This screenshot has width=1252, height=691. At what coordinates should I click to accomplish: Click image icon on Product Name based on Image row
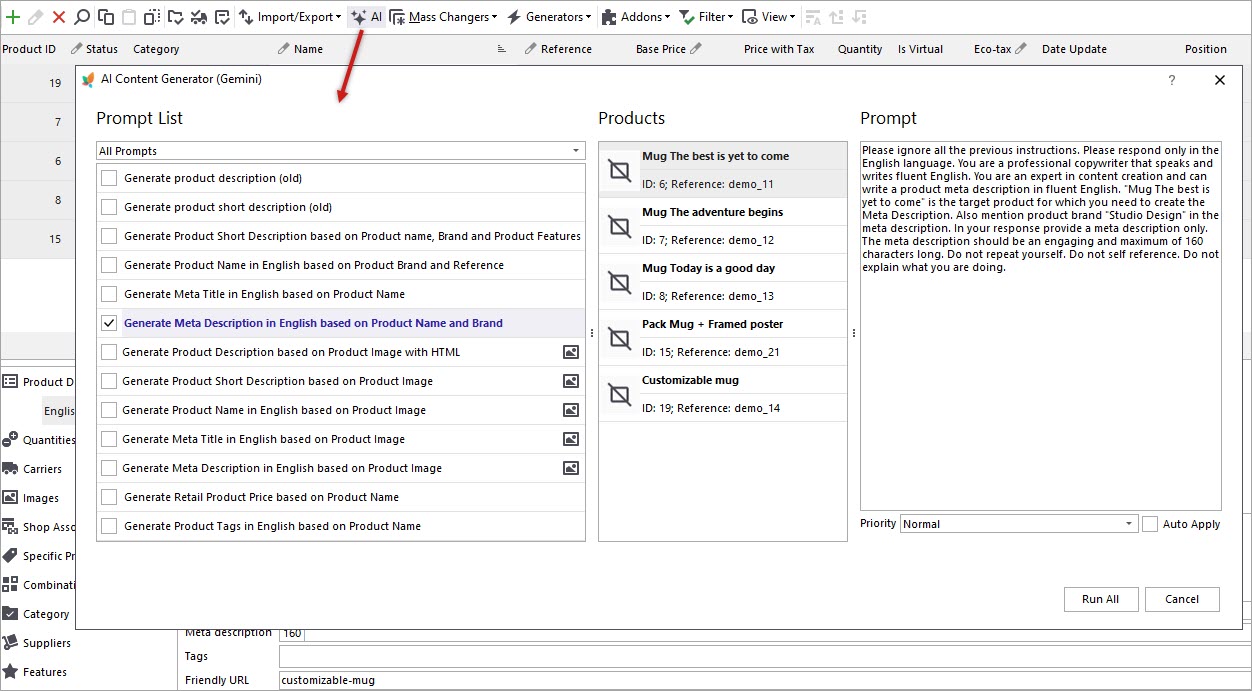pyautogui.click(x=571, y=410)
